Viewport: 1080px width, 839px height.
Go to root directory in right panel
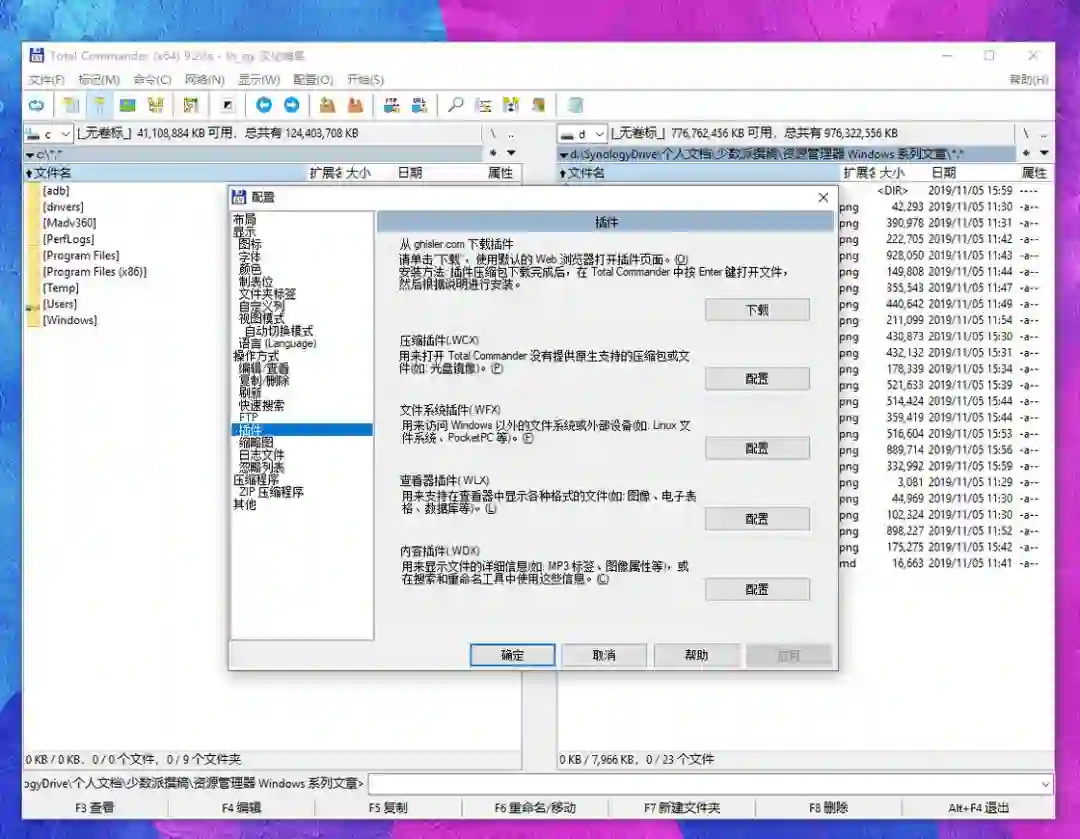[x=1026, y=134]
